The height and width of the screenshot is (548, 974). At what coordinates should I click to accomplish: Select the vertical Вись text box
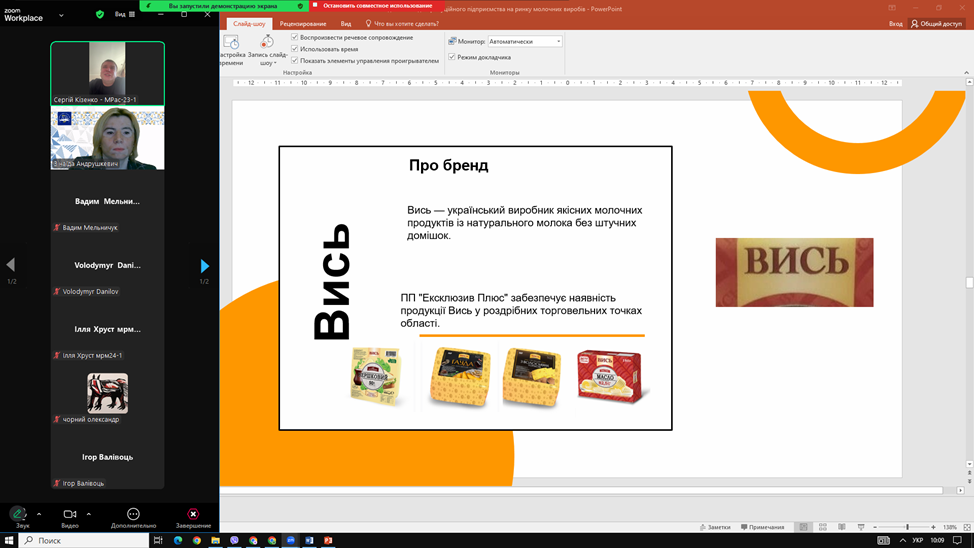[x=332, y=281]
